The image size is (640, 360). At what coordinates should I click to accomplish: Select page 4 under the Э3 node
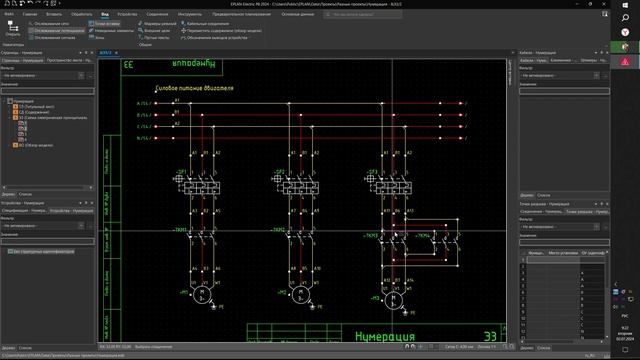(23, 140)
